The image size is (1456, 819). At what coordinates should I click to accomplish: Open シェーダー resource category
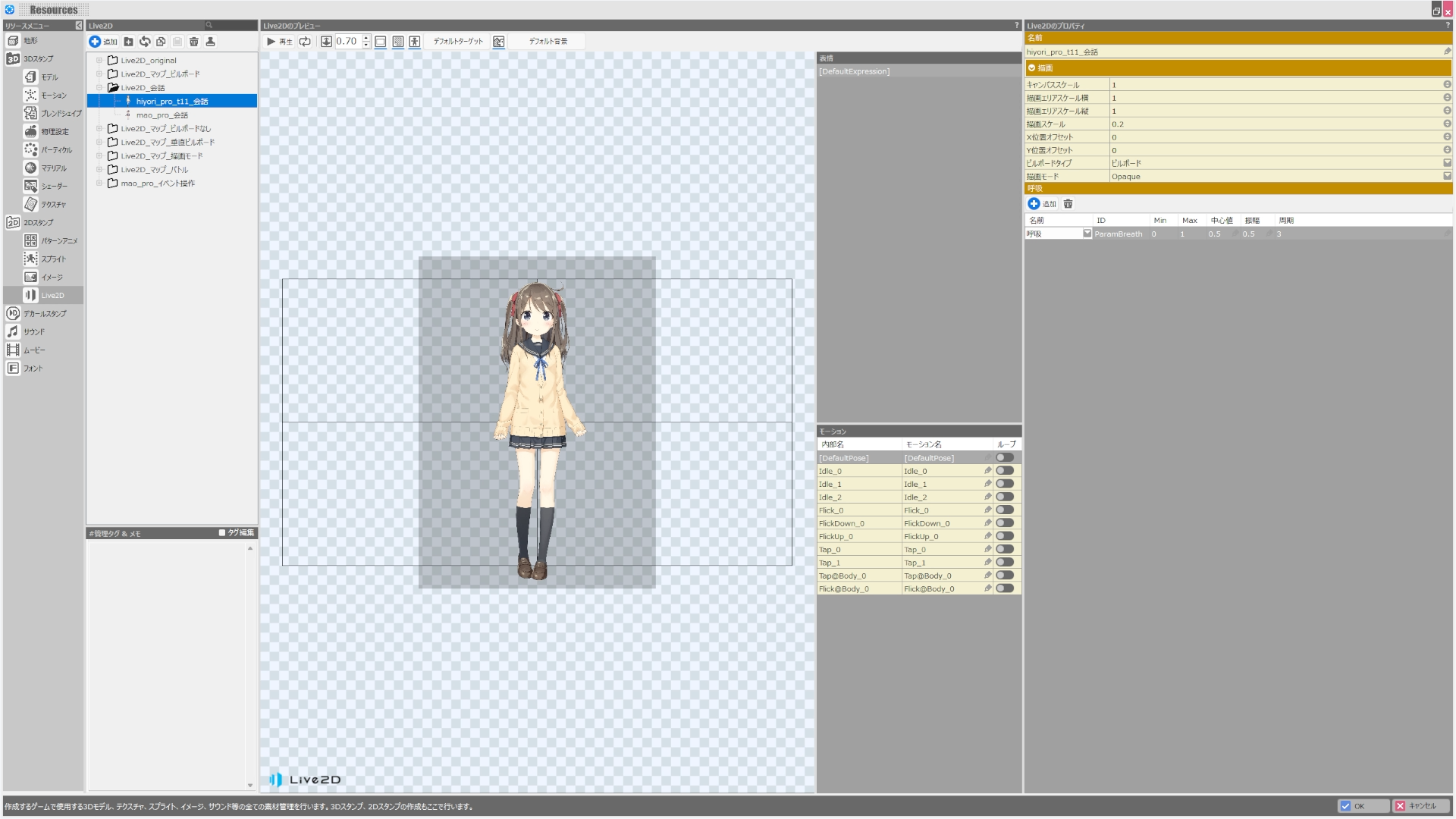(x=46, y=187)
